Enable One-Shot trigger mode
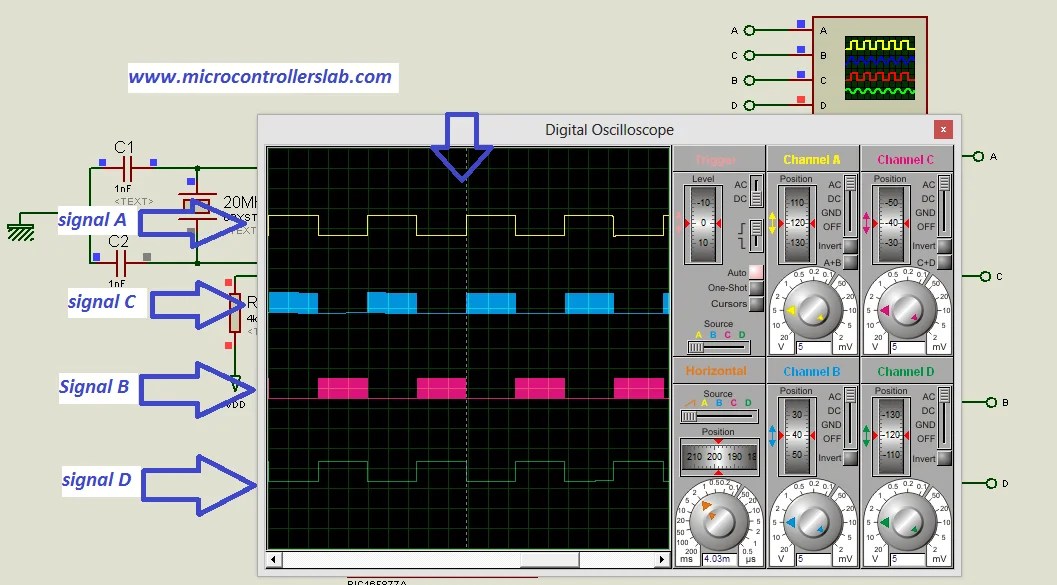 756,288
